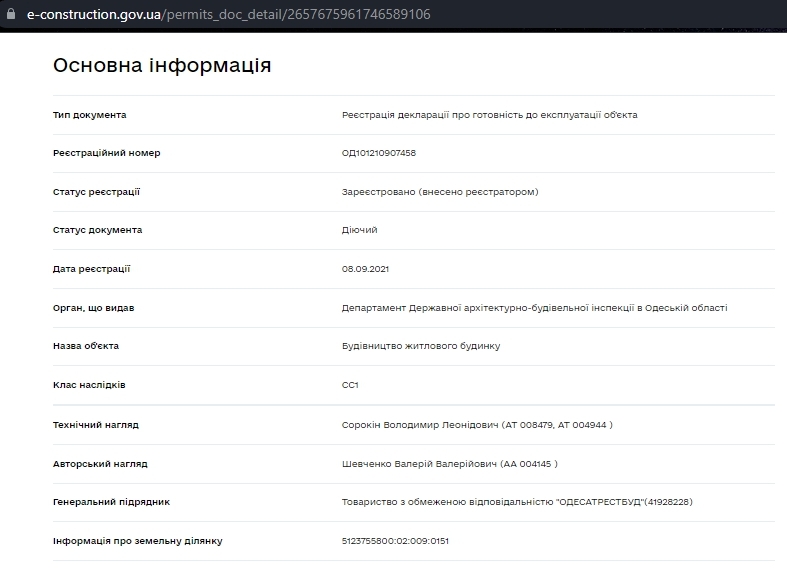Click the label 'Реєстраційний номер'
This screenshot has width=787, height=572.
[106, 153]
